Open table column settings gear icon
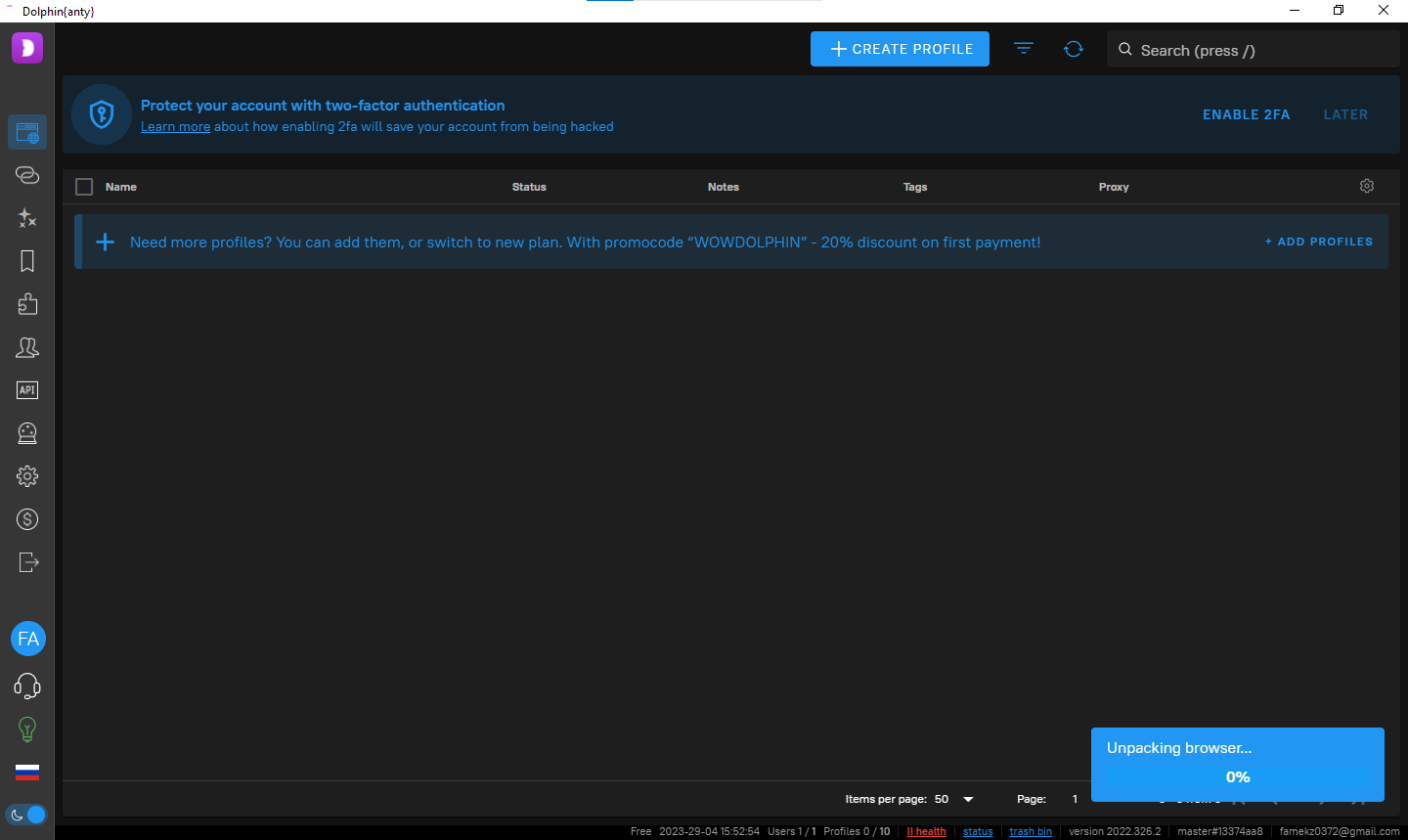This screenshot has height=840, width=1408. pyautogui.click(x=1367, y=186)
